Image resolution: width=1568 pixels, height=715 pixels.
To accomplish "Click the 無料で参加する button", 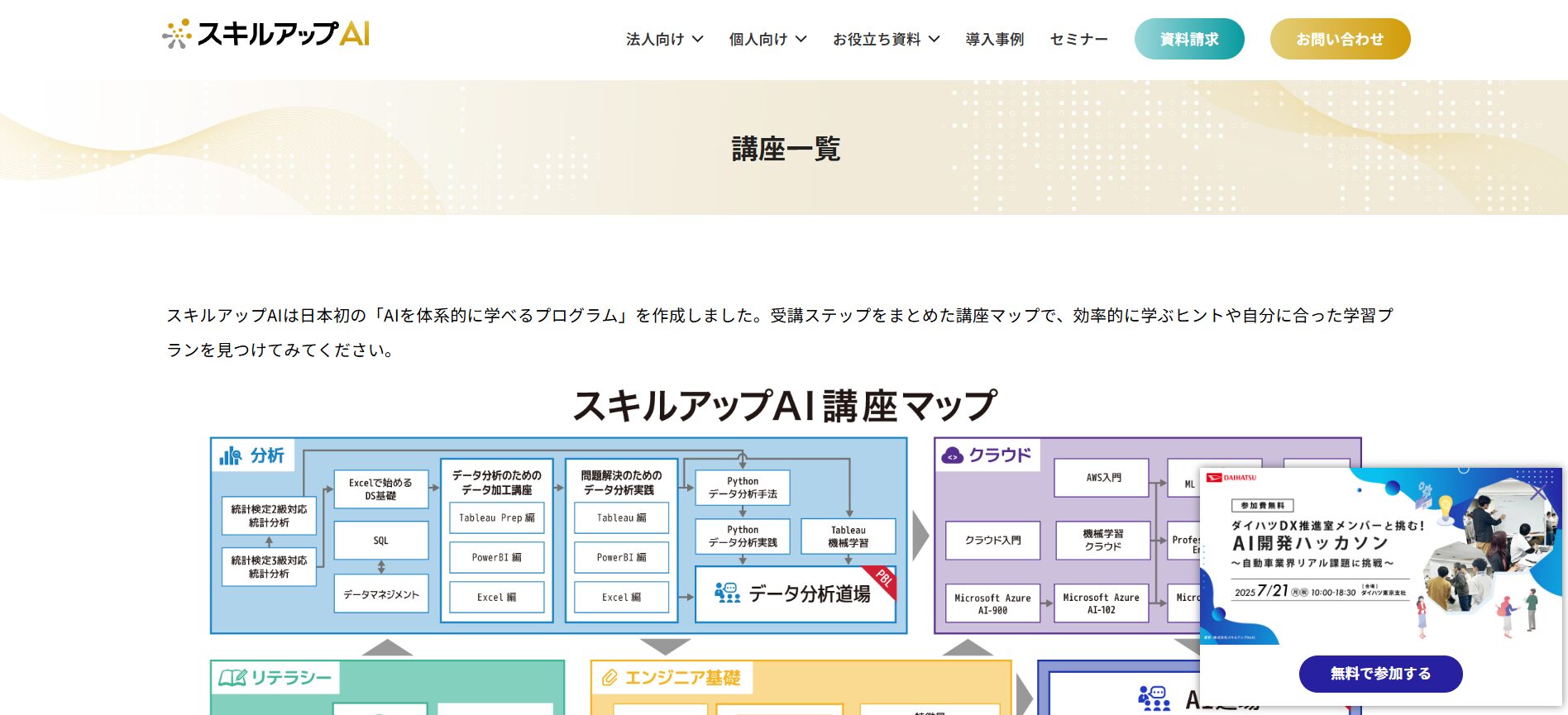I will (1380, 674).
